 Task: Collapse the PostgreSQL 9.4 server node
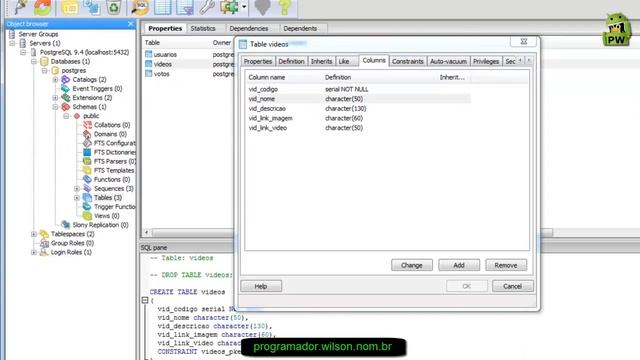click(x=23, y=52)
